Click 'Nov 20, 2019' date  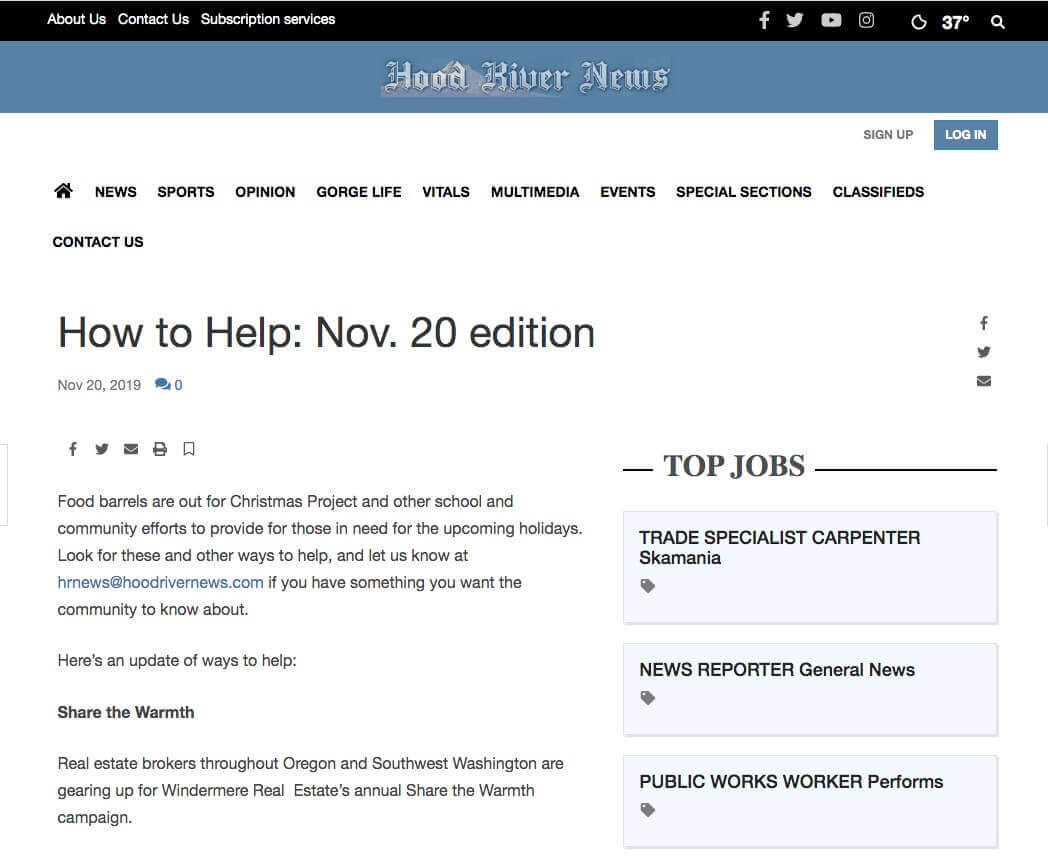(99, 385)
